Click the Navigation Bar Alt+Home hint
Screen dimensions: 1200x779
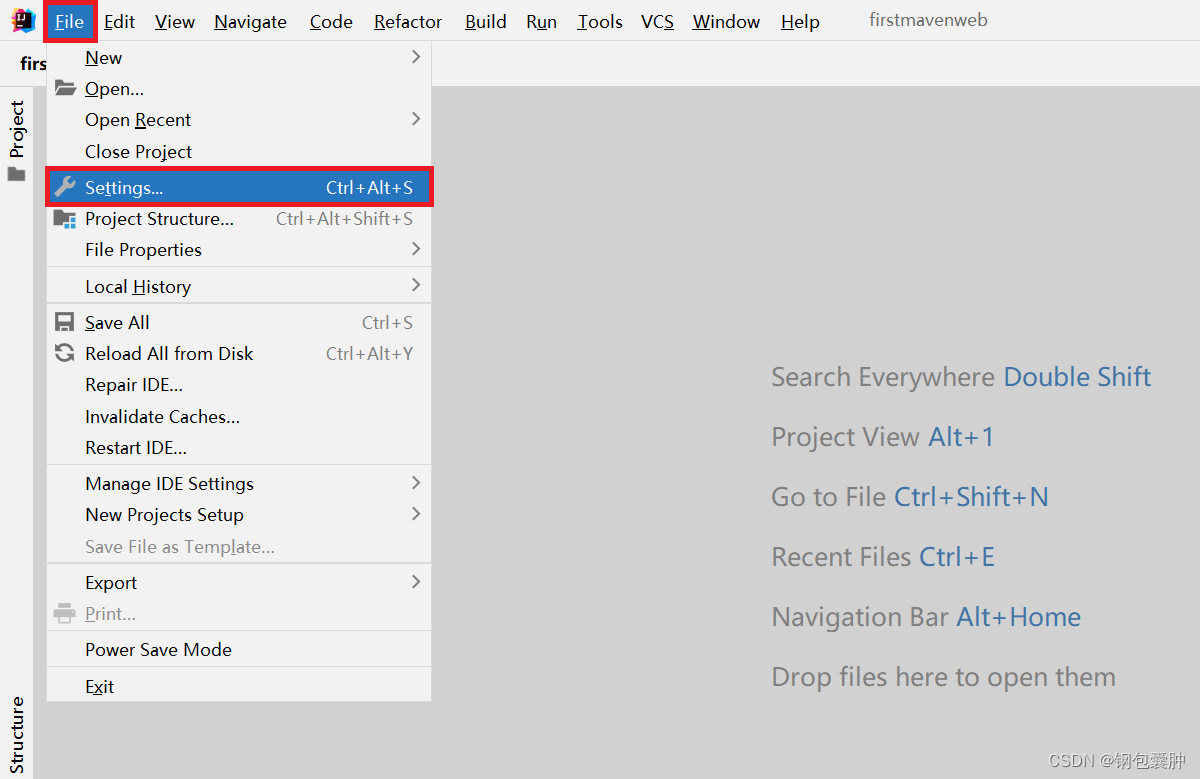point(926,617)
